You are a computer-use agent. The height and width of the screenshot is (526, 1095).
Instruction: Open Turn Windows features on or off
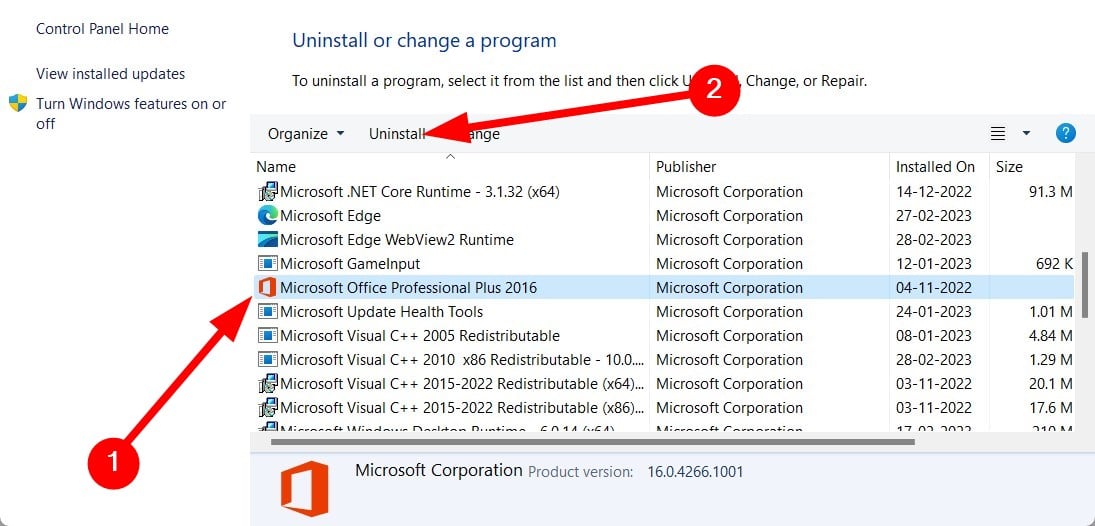point(131,114)
